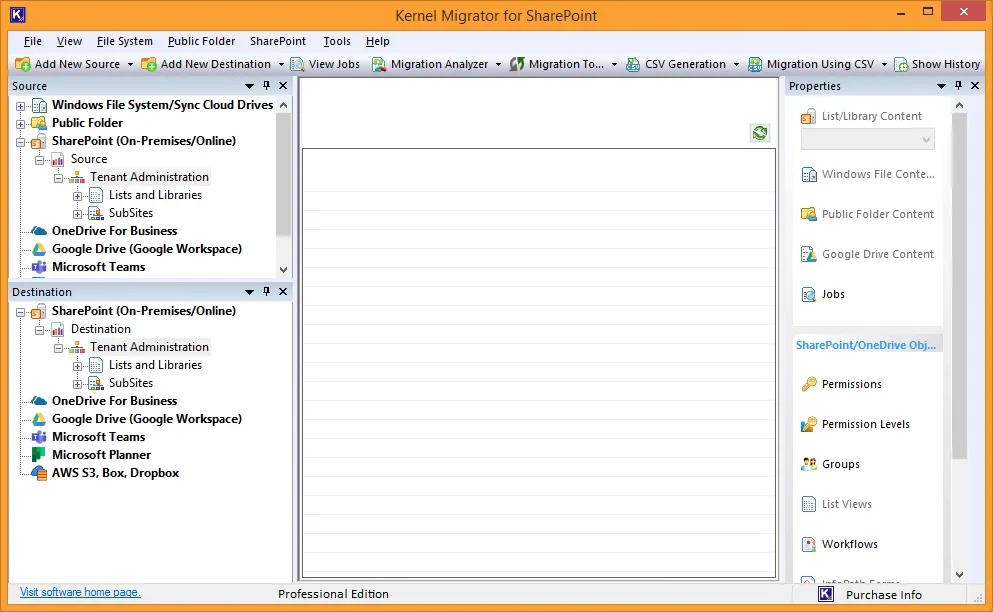Screen dimensions: 993x612
Task: Expand Lists and Libraries under Destination
Action: click(x=77, y=366)
